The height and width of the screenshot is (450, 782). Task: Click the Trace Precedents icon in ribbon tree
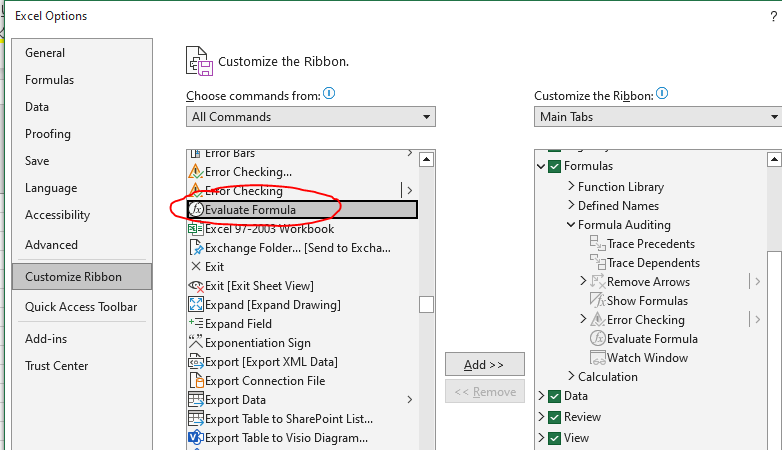coord(597,243)
